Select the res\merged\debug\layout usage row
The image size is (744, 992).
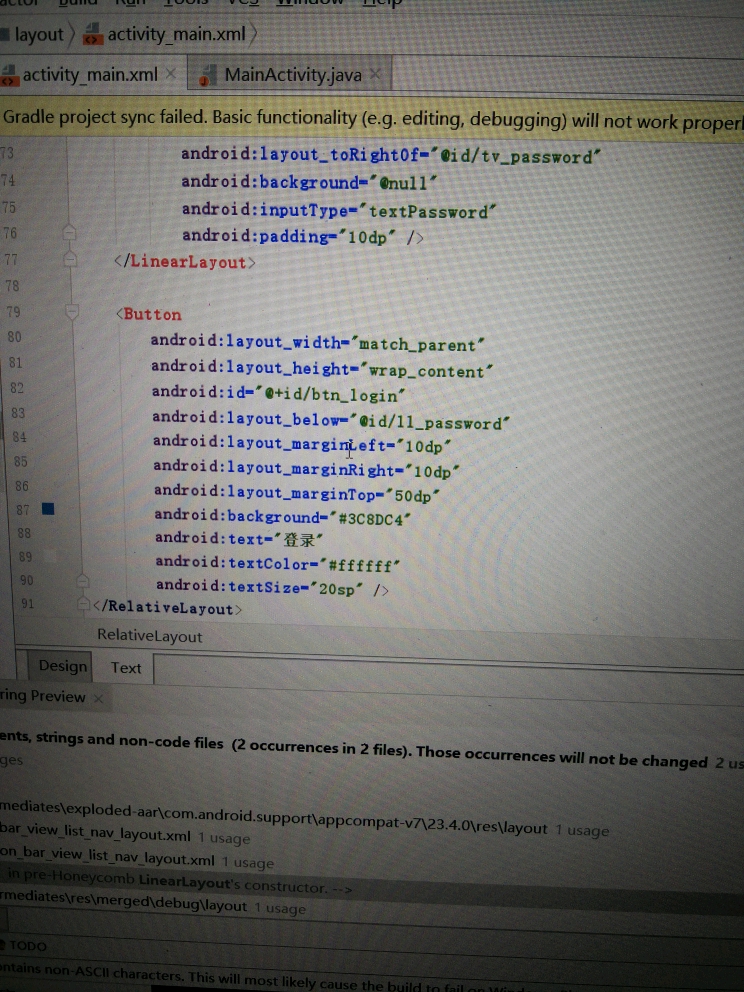tap(153, 905)
